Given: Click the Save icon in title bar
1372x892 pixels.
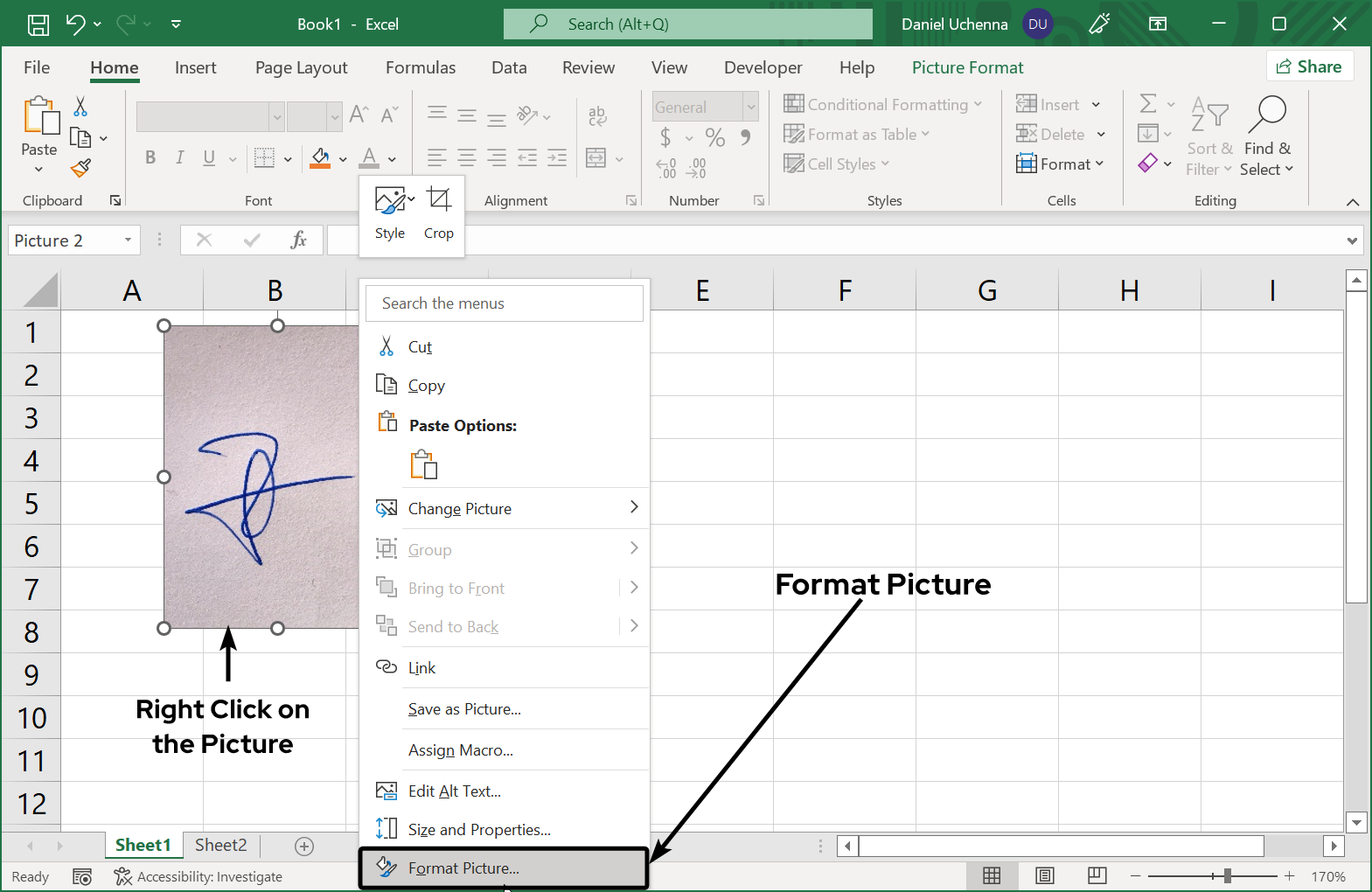Looking at the screenshot, I should [38, 24].
